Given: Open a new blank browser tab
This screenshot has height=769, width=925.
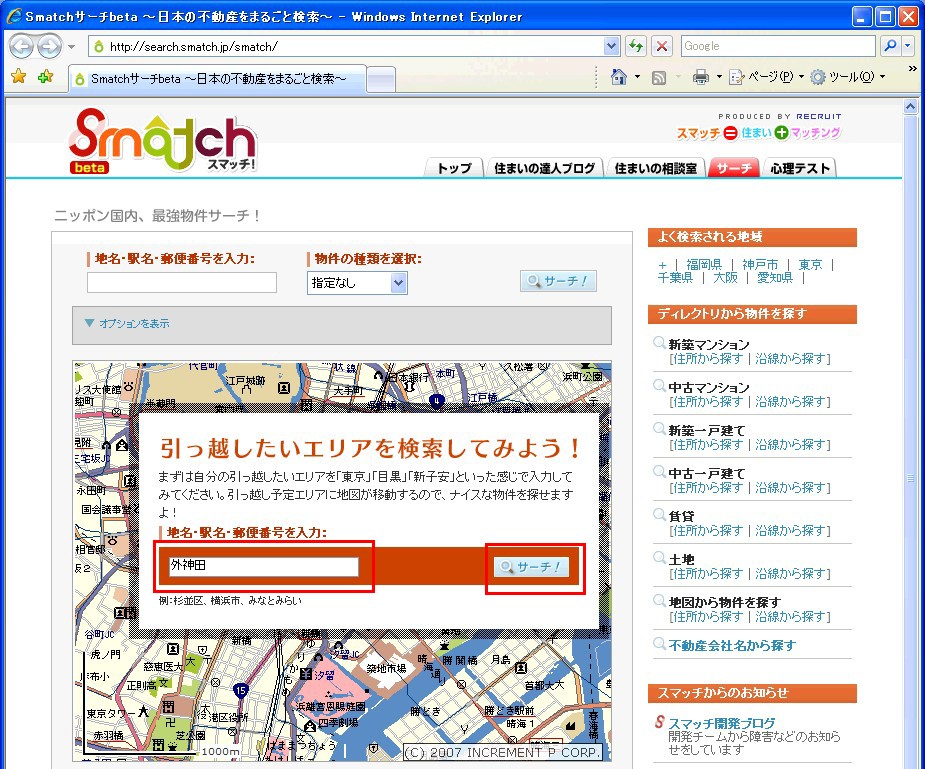Looking at the screenshot, I should click(x=381, y=80).
